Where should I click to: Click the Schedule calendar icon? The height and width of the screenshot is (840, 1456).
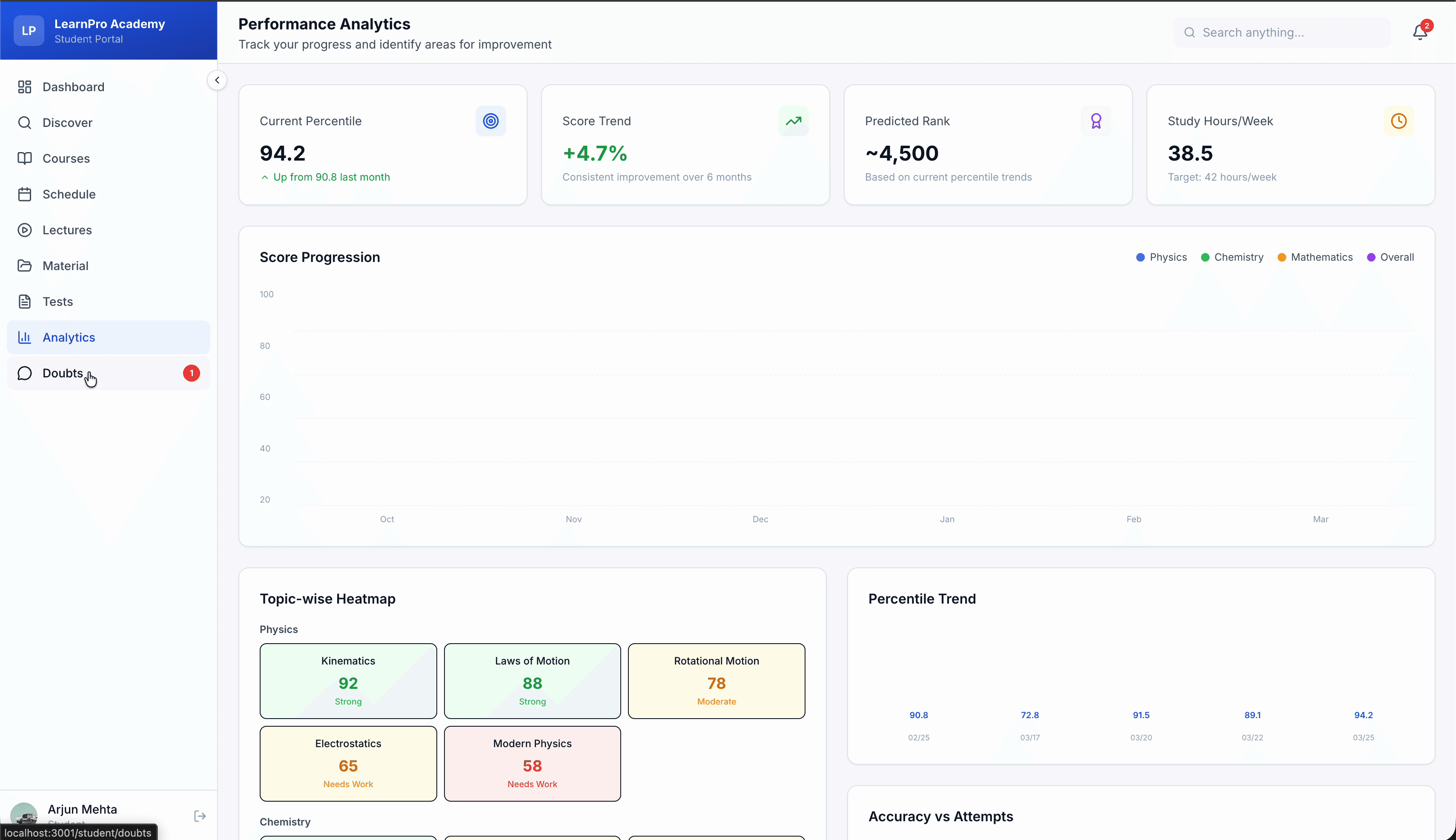click(25, 194)
